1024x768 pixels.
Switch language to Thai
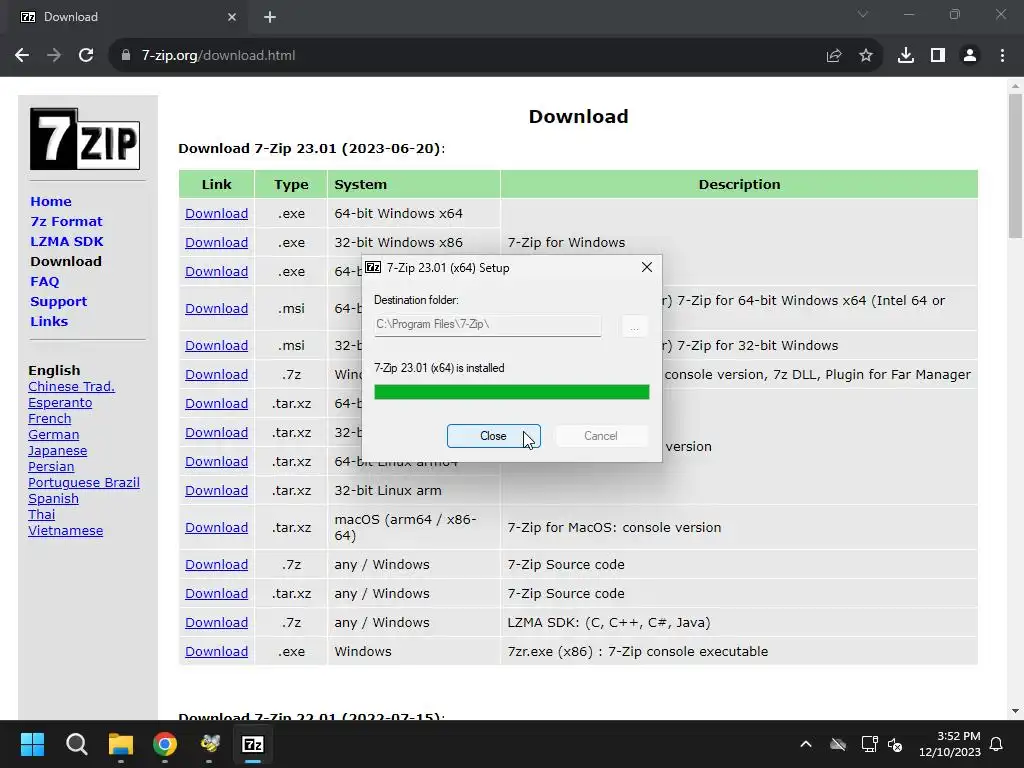tap(41, 515)
